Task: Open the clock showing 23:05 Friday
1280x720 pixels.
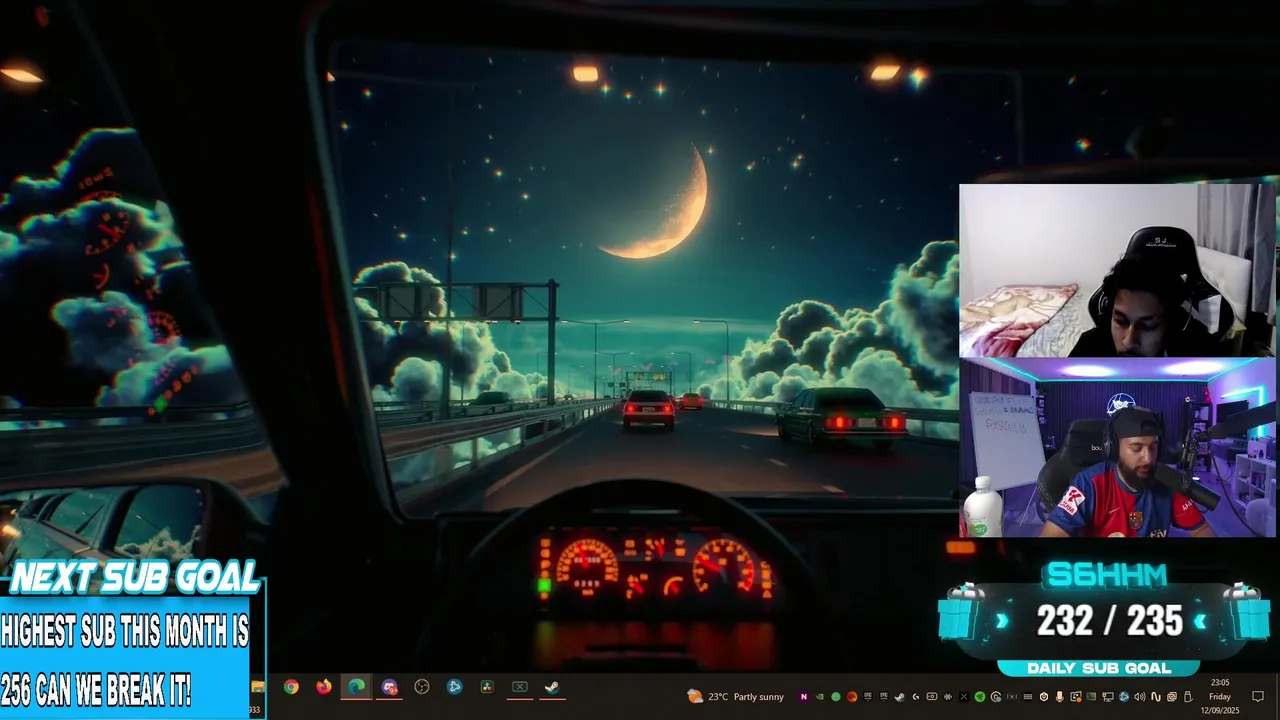Action: point(1220,696)
